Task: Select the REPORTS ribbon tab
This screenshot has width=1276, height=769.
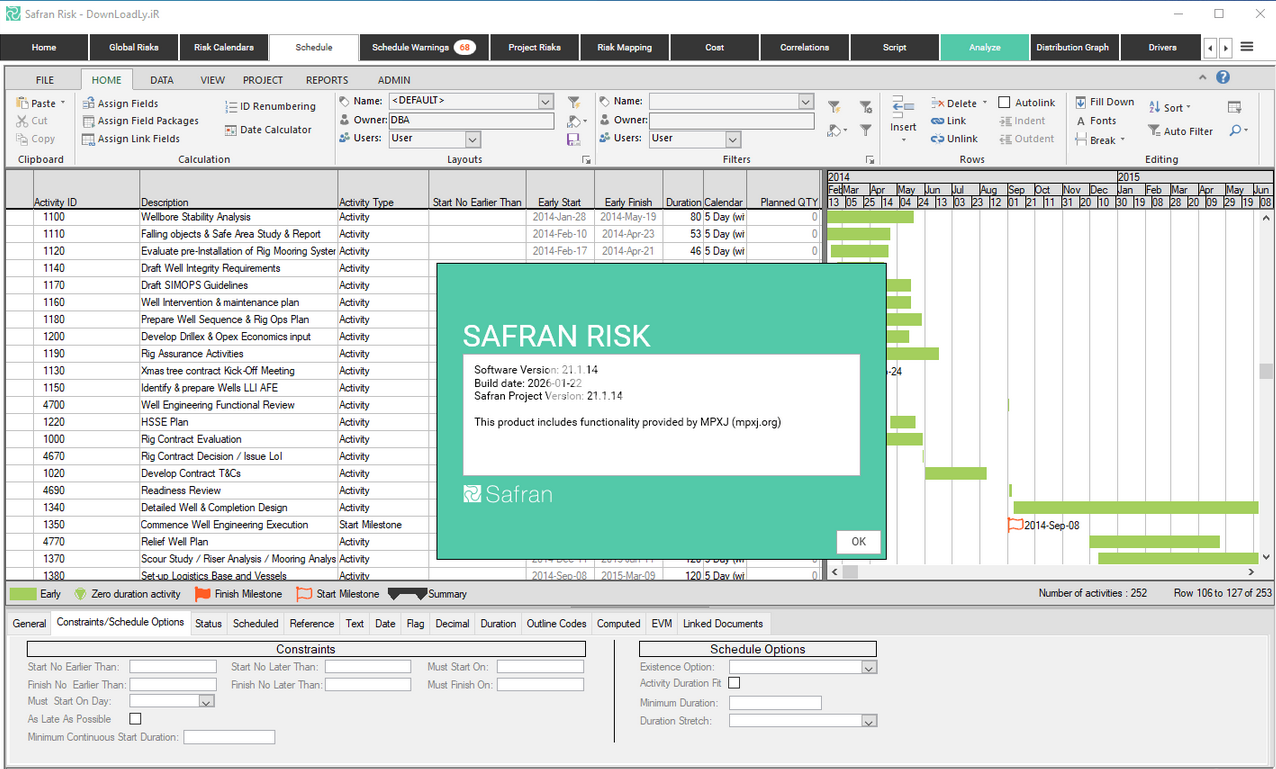Action: point(327,80)
